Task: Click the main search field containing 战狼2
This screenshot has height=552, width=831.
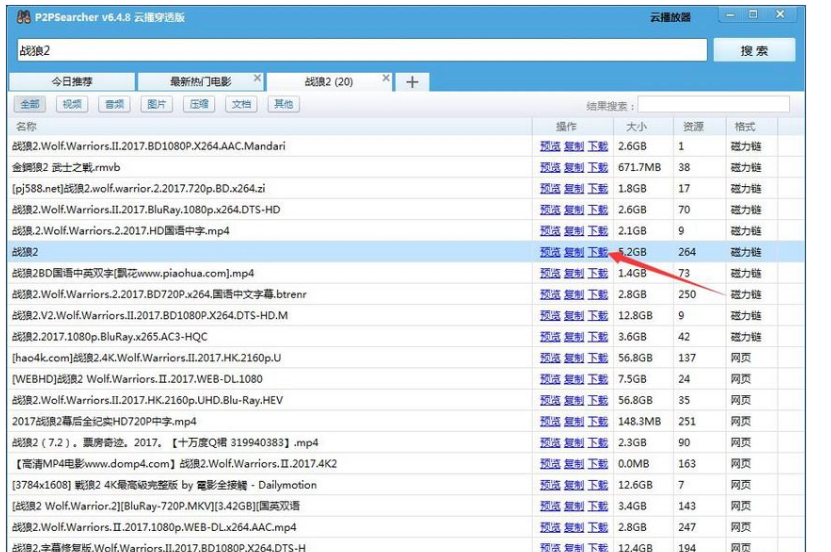Action: point(360,50)
